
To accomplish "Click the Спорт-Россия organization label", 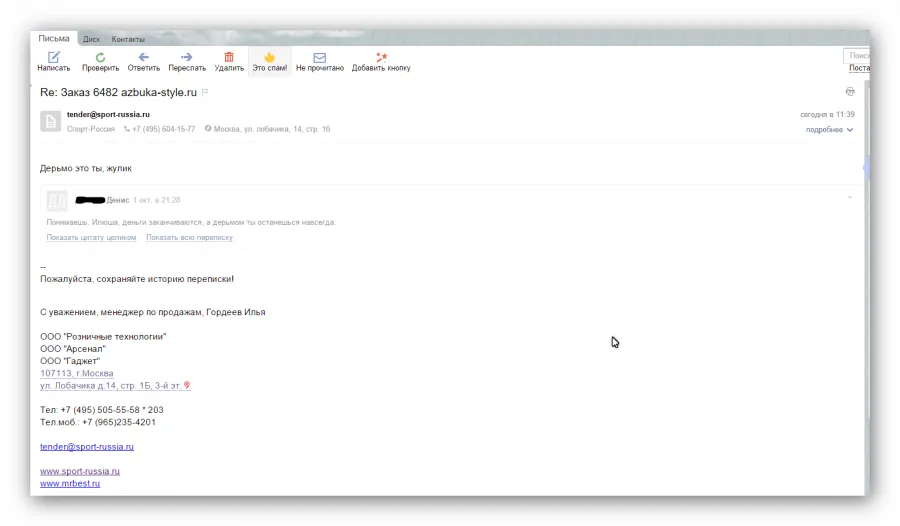I will (x=91, y=129).
